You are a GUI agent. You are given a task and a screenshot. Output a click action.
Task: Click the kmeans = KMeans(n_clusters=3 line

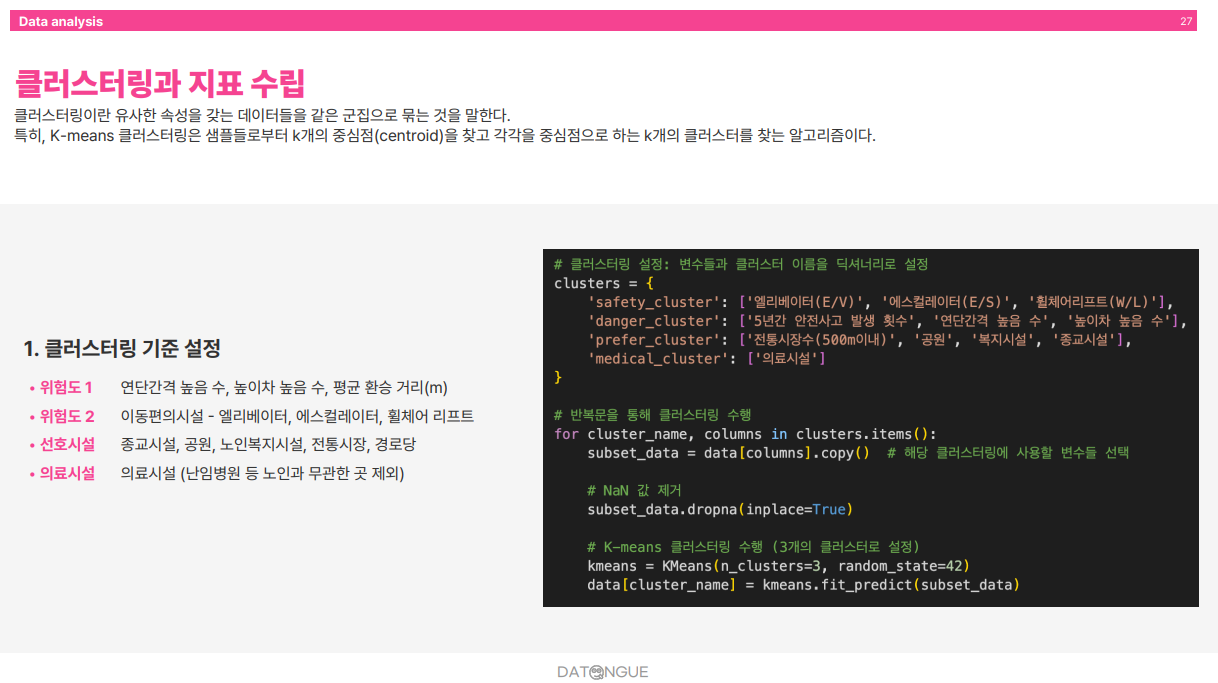pyautogui.click(x=779, y=566)
